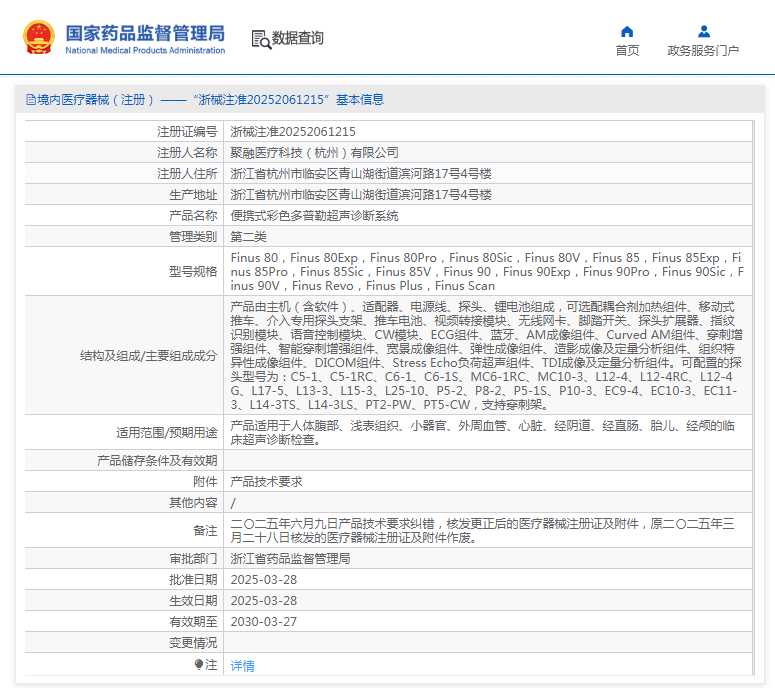Select the expiry date 2030-03-27
This screenshot has width=775, height=688.
pos(263,622)
